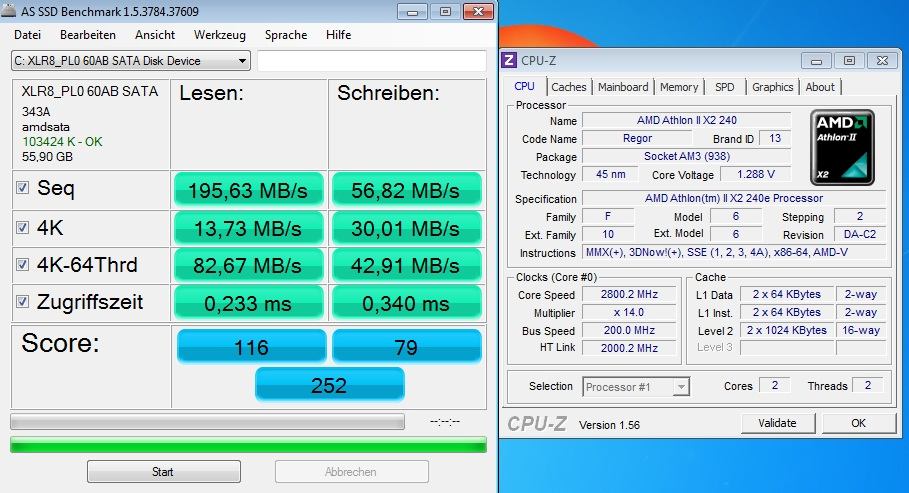Screen dimensions: 909x493
Task: Toggle the 4K-64Thrd test checkbox
Action: click(23, 264)
